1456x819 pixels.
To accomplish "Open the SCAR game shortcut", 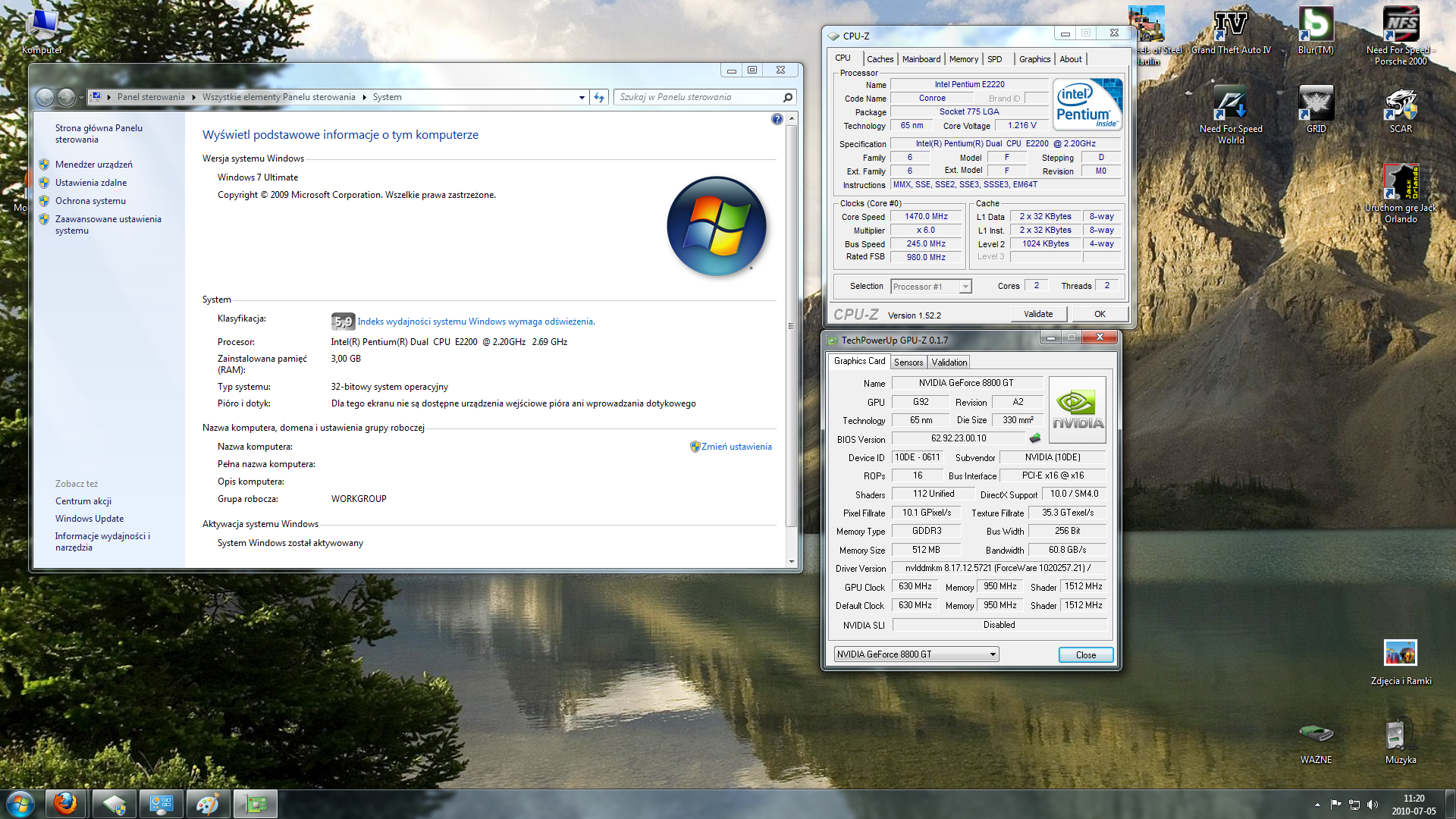I will click(x=1401, y=109).
